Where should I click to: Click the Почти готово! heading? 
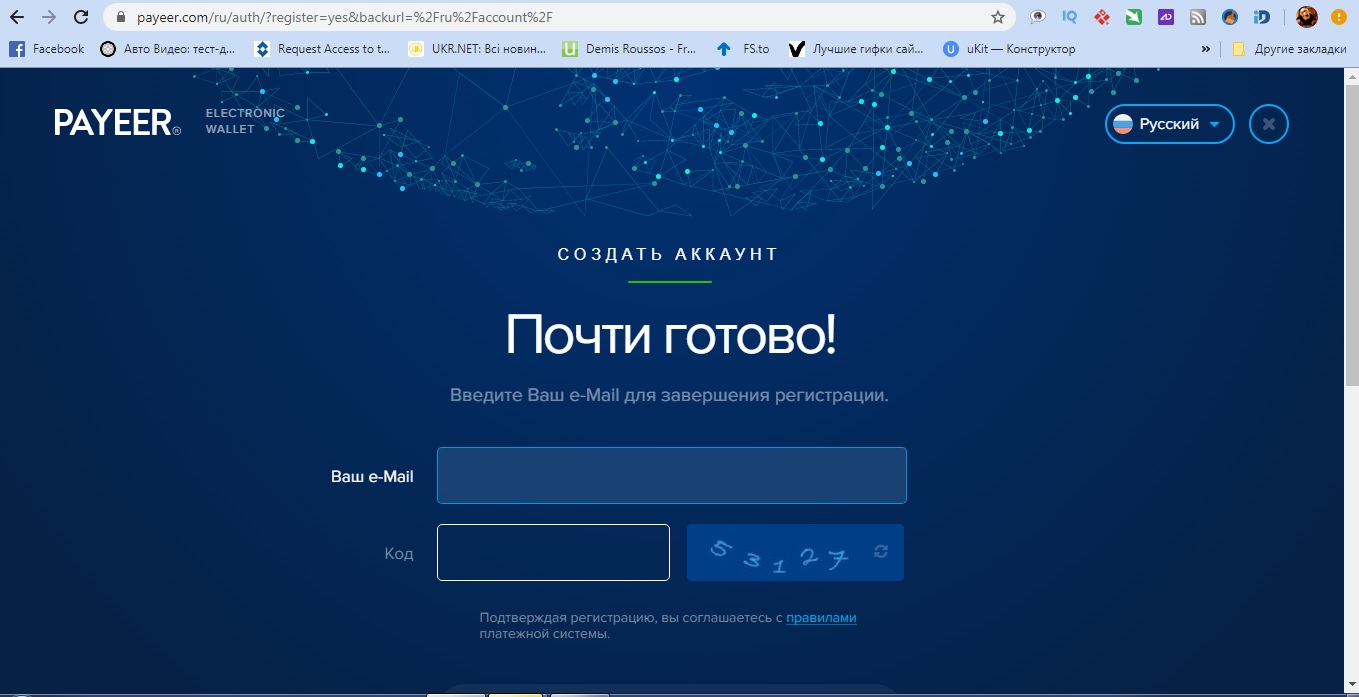click(x=671, y=334)
